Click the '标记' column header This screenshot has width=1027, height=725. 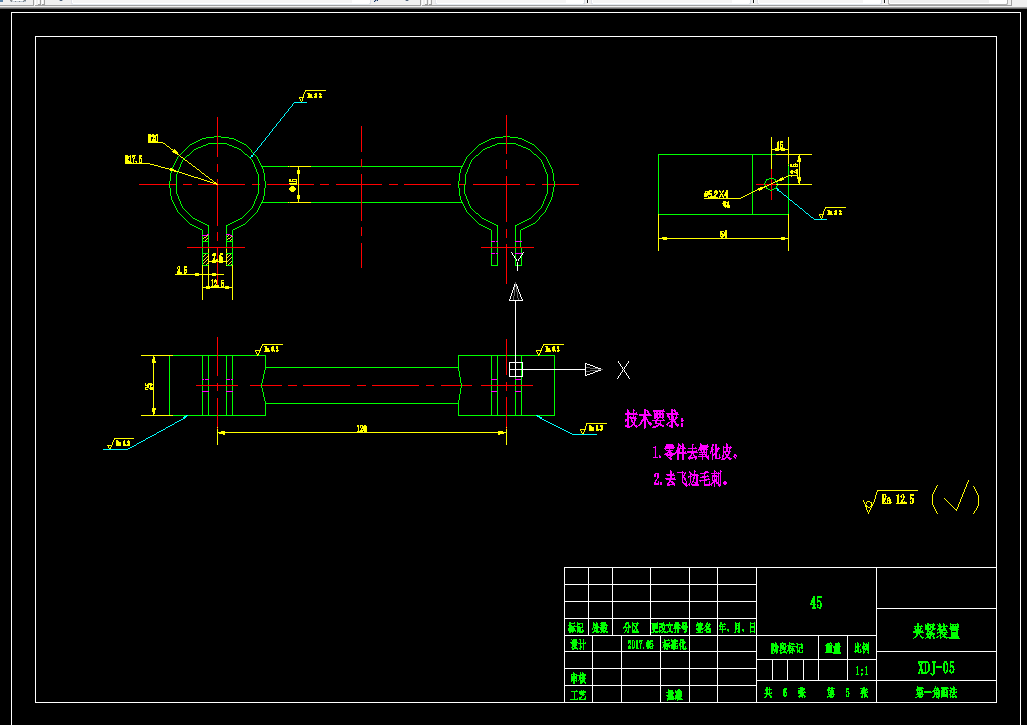[576, 627]
